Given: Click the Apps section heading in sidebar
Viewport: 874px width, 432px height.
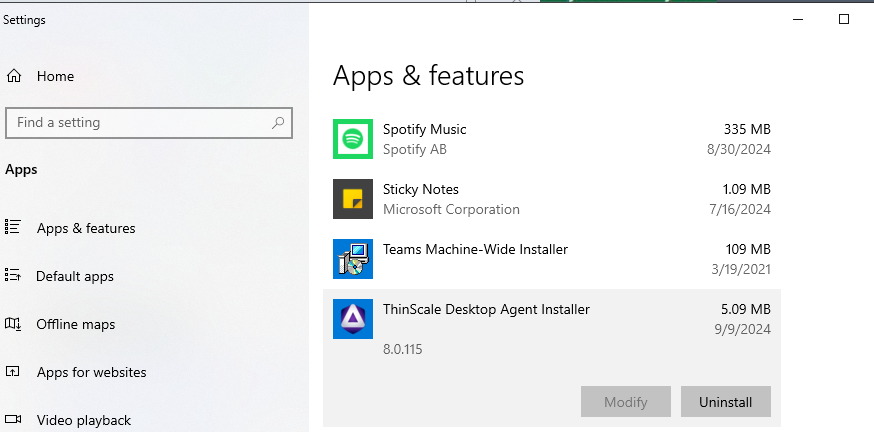Looking at the screenshot, I should 21,170.
